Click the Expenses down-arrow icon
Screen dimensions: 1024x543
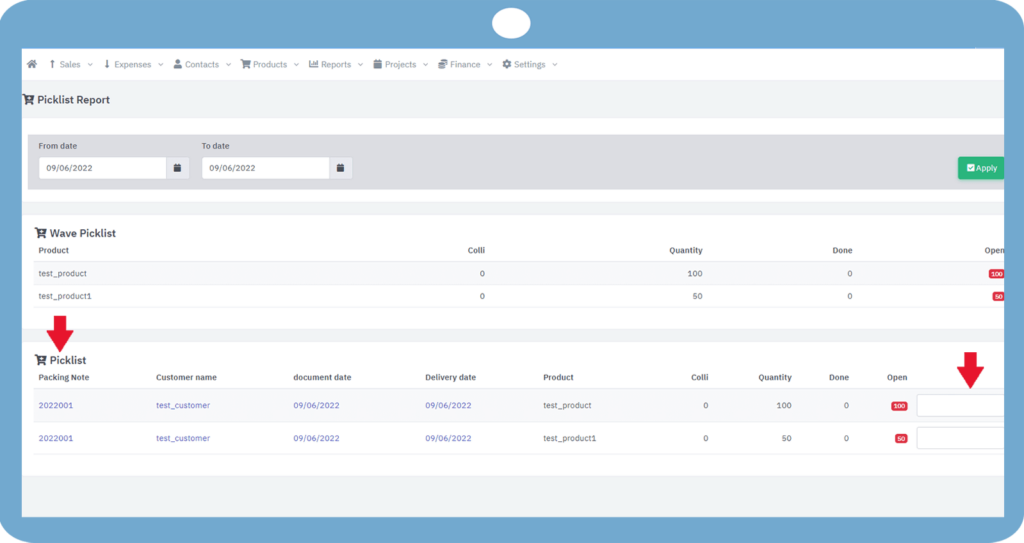107,64
